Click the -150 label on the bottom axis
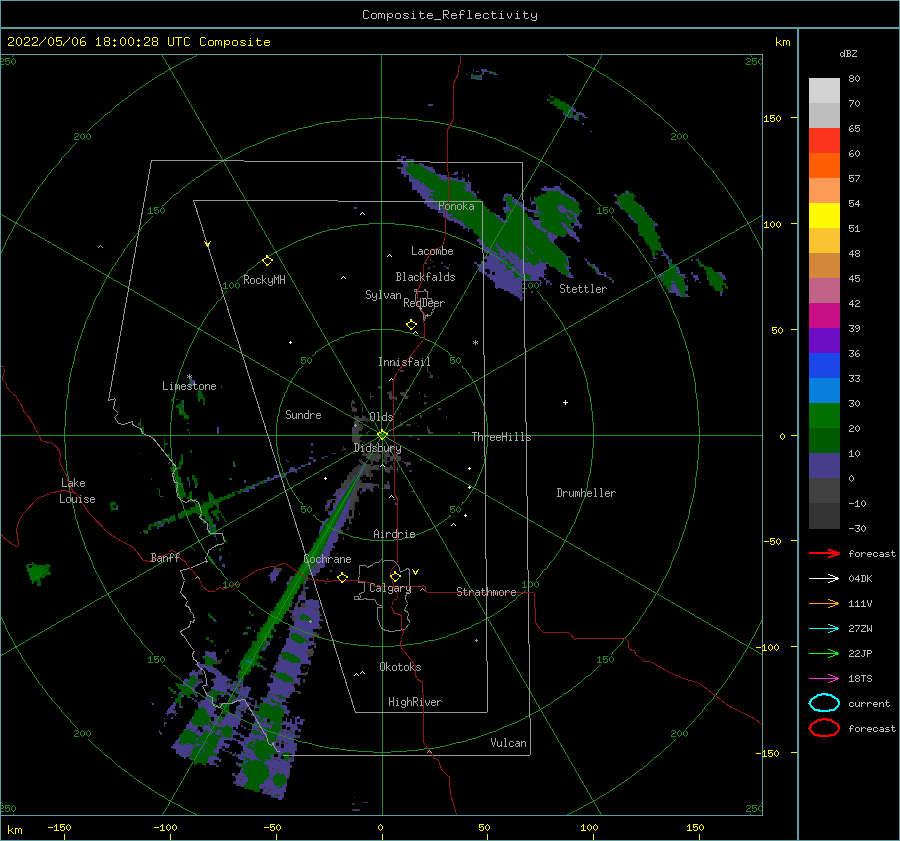This screenshot has width=900, height=841. point(59,827)
